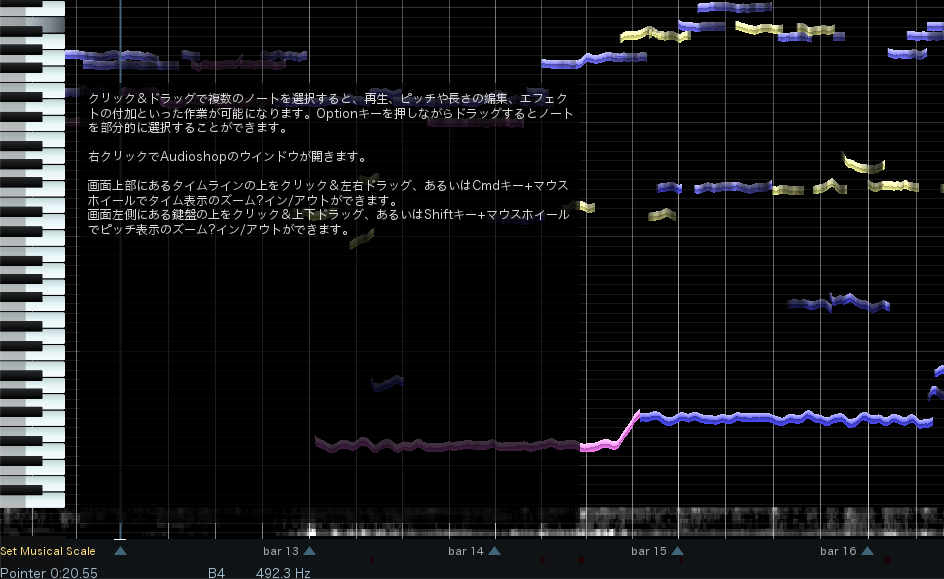Viewport: 944px width, 579px height.
Task: Click the B4 note name readout
Action: pos(216,572)
